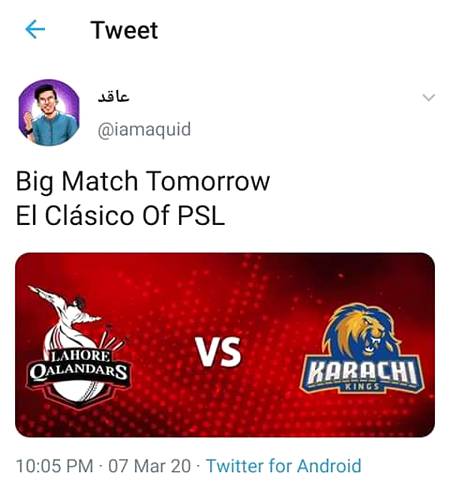Go back using the blue arrow
This screenshot has height=492, width=450.
(x=35, y=29)
